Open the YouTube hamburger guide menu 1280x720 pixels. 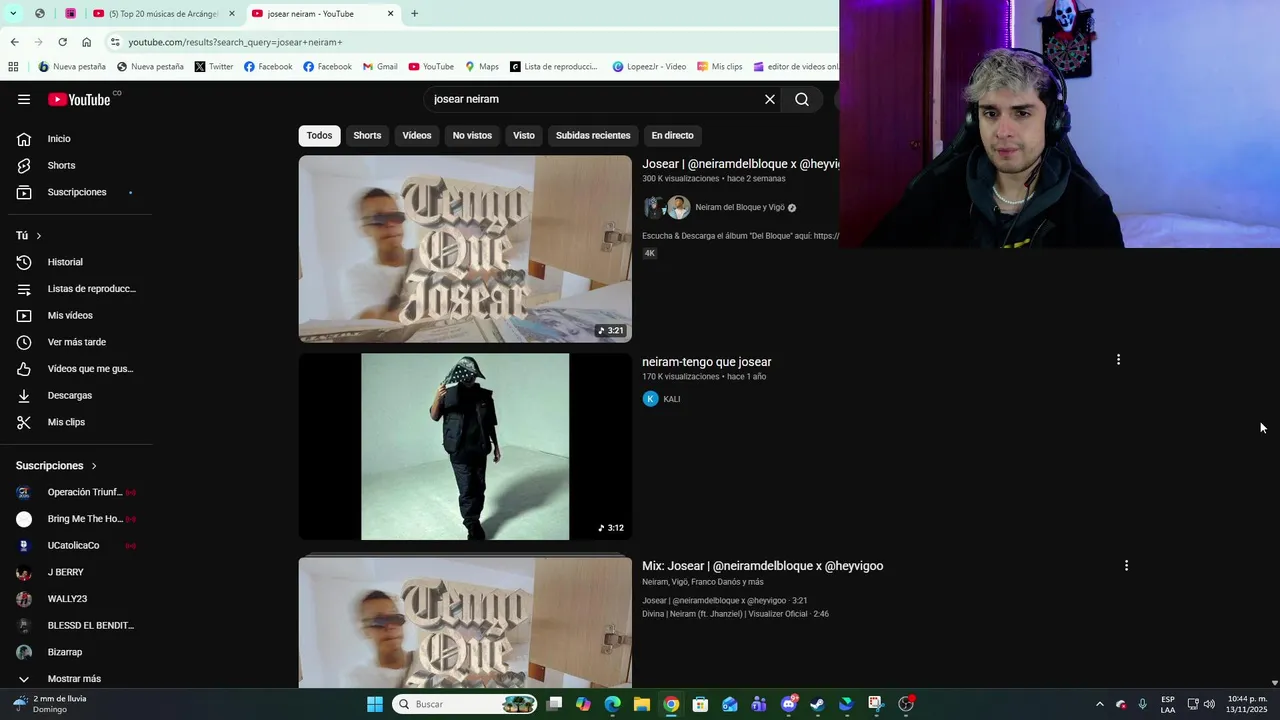pyautogui.click(x=24, y=99)
